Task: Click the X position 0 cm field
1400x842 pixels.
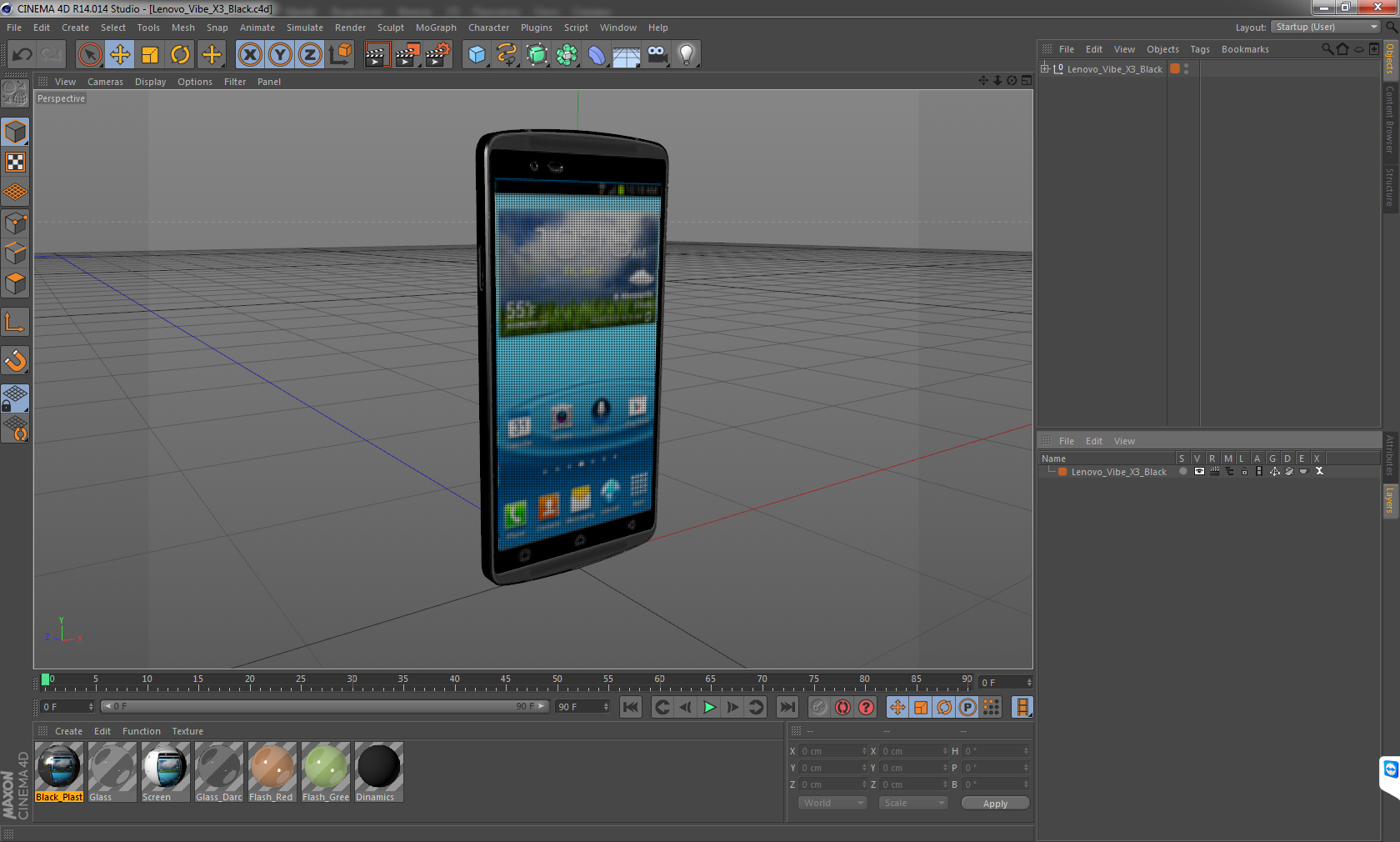Action: (832, 751)
